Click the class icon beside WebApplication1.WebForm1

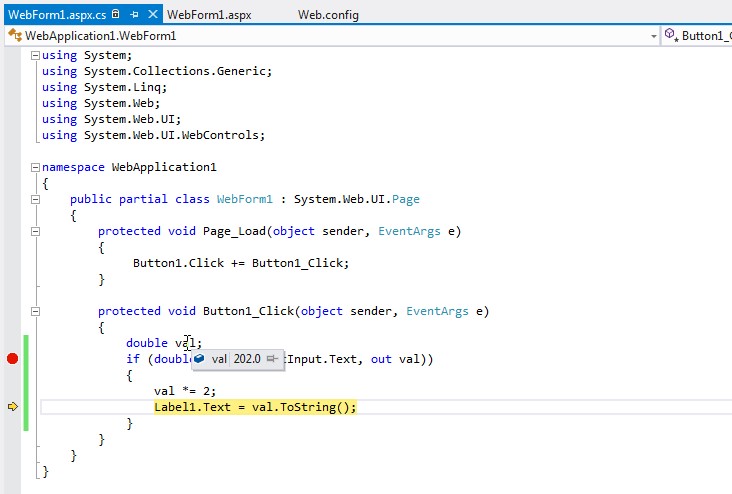(x=14, y=35)
